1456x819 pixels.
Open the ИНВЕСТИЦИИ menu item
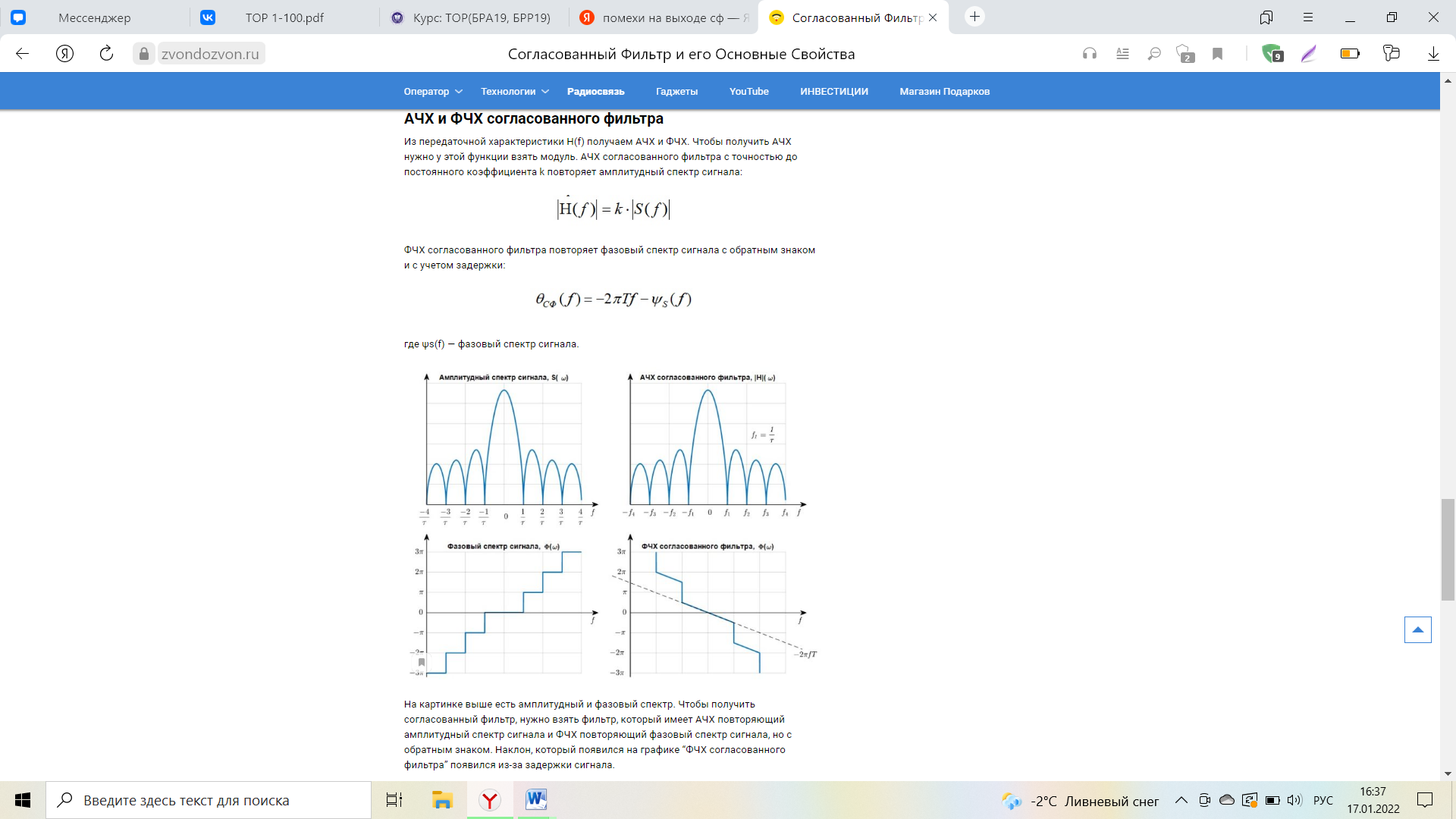point(834,92)
